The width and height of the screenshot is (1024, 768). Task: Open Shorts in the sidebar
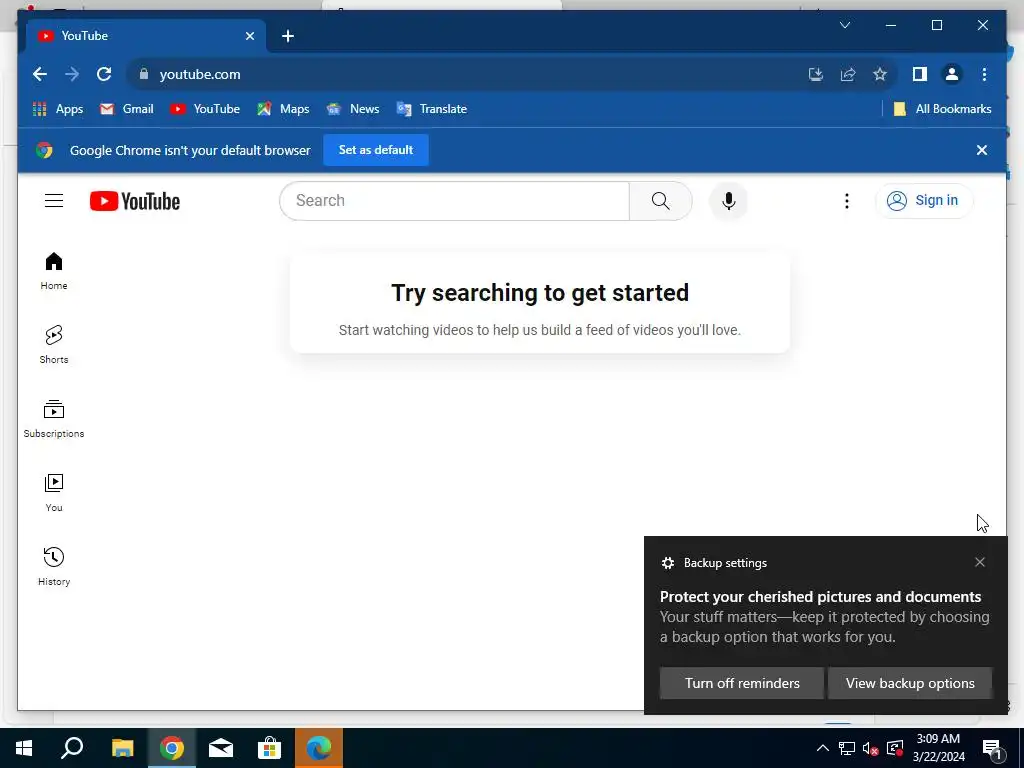click(54, 344)
